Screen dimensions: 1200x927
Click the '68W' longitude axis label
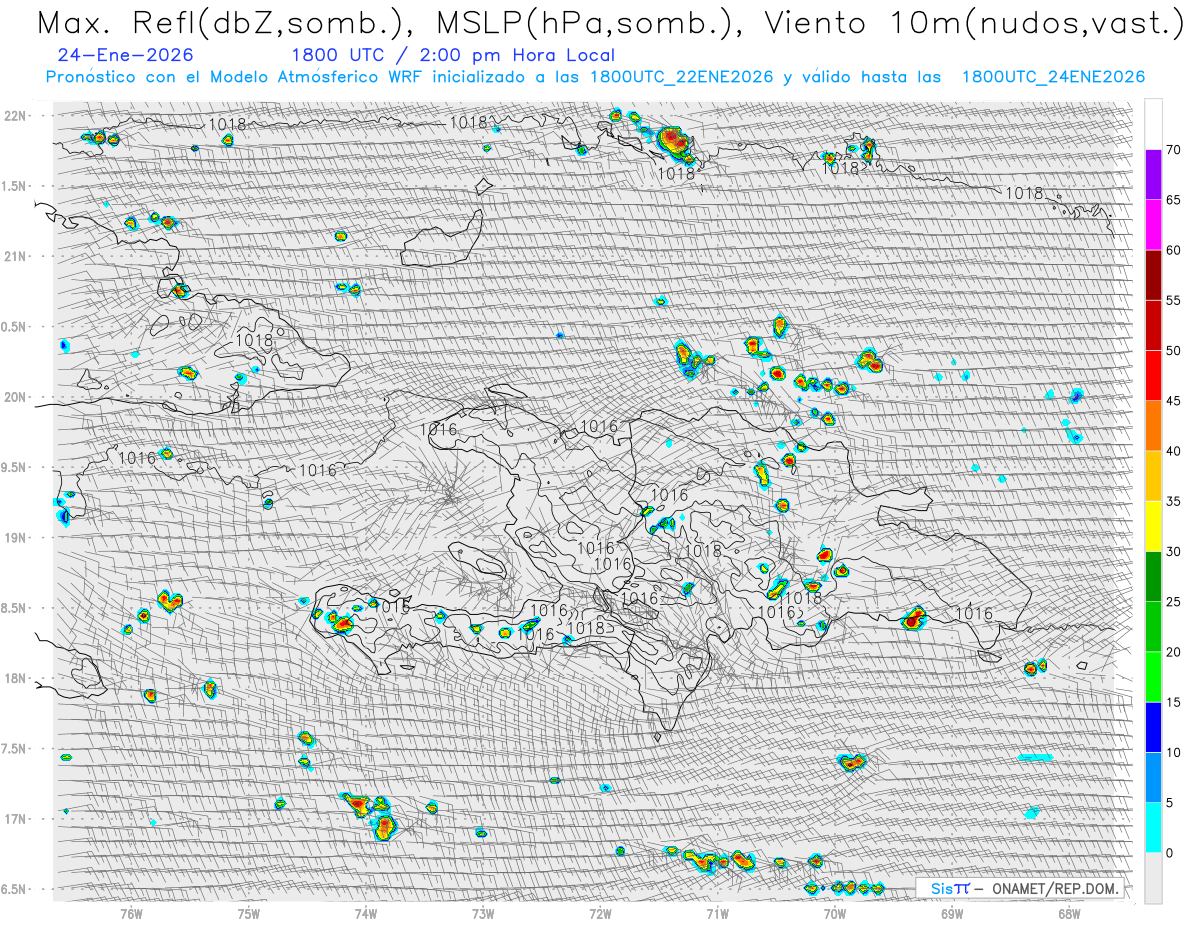click(1069, 913)
